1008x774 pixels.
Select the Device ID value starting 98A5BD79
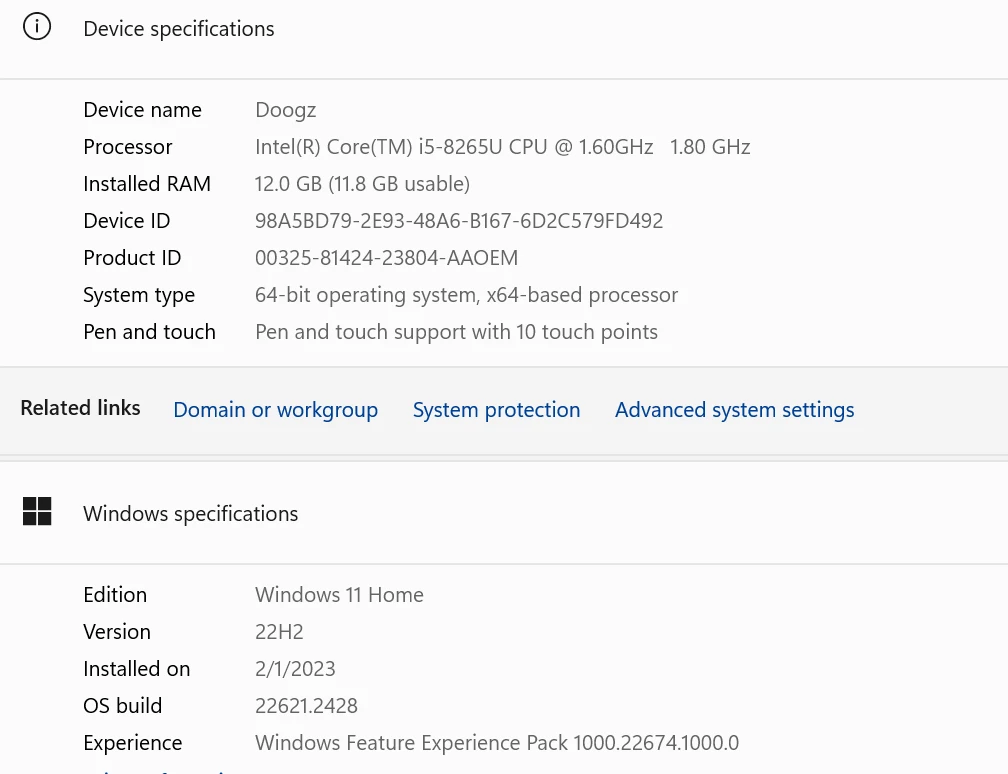pos(459,221)
